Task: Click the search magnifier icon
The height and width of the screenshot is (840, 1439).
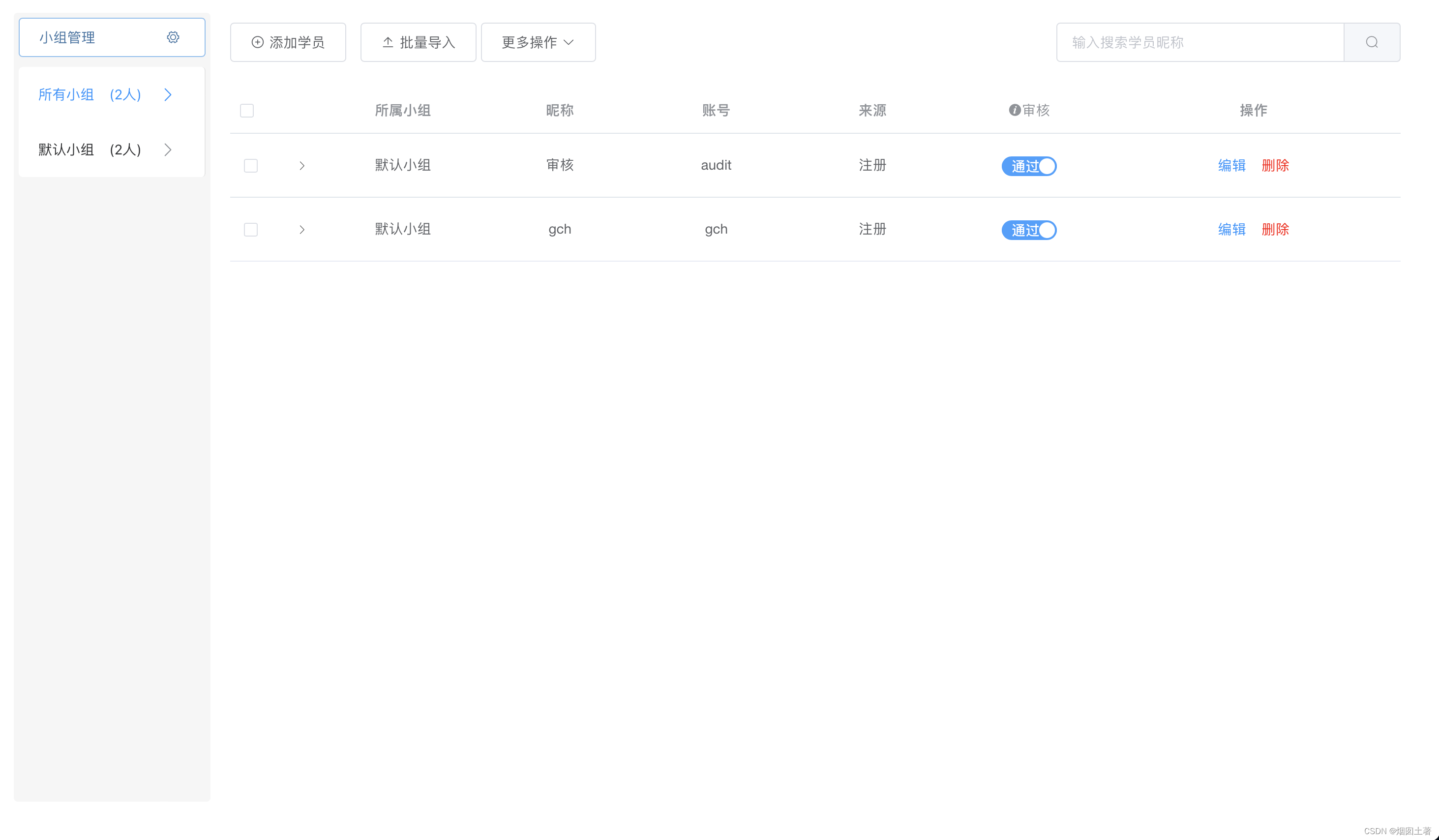Action: coord(1372,42)
